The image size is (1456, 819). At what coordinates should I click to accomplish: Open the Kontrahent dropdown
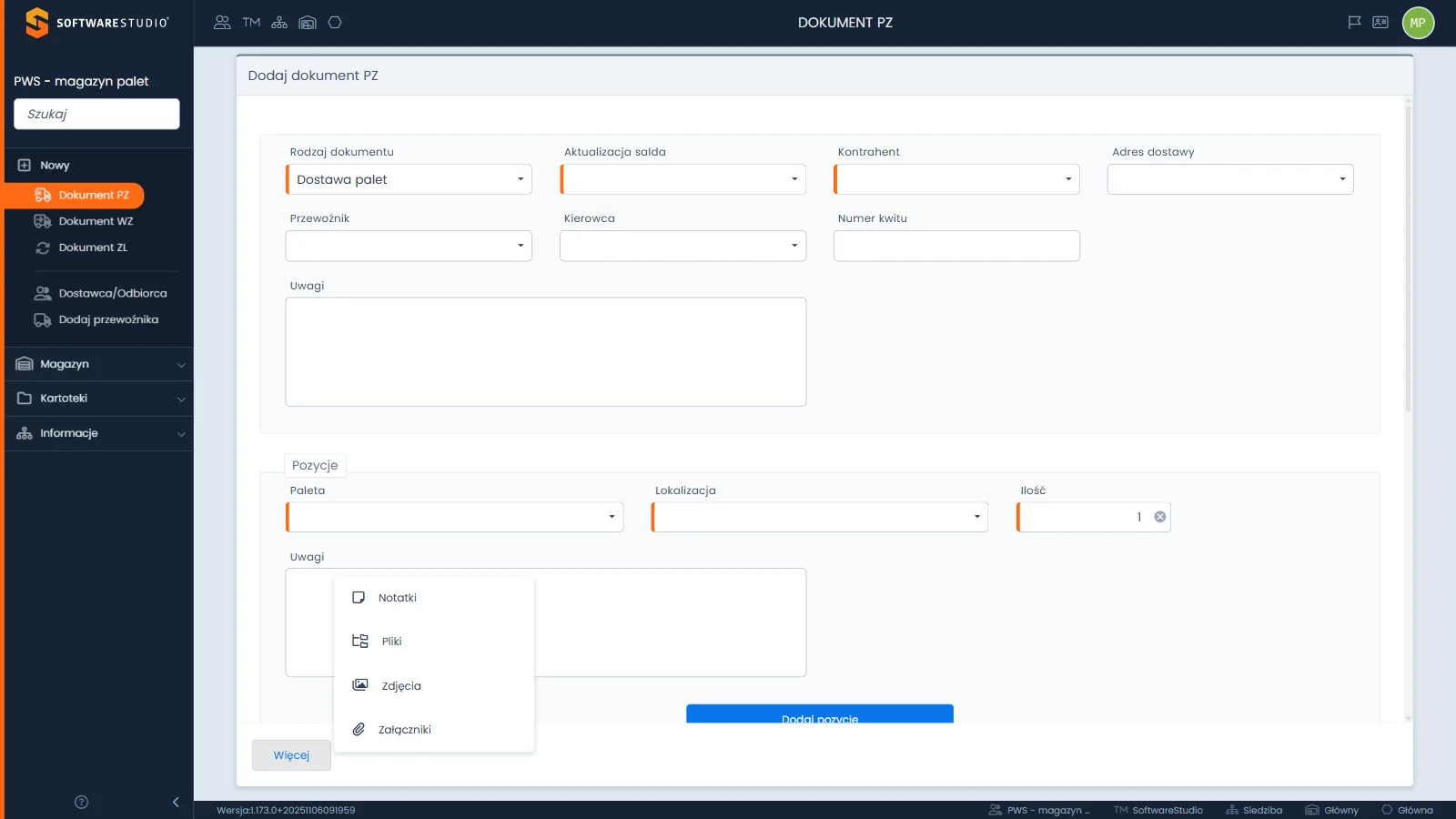956,179
